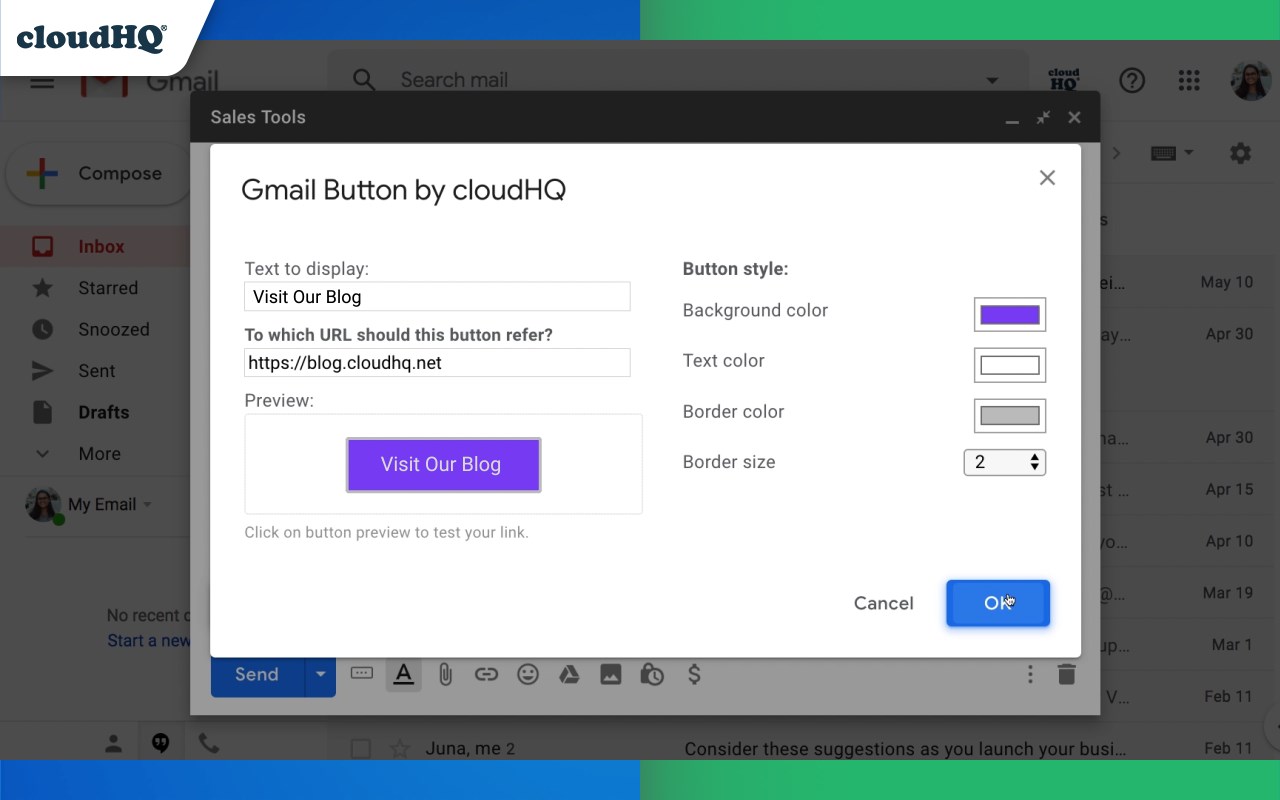Open the Help question mark icon
This screenshot has height=800, width=1280.
click(x=1132, y=80)
